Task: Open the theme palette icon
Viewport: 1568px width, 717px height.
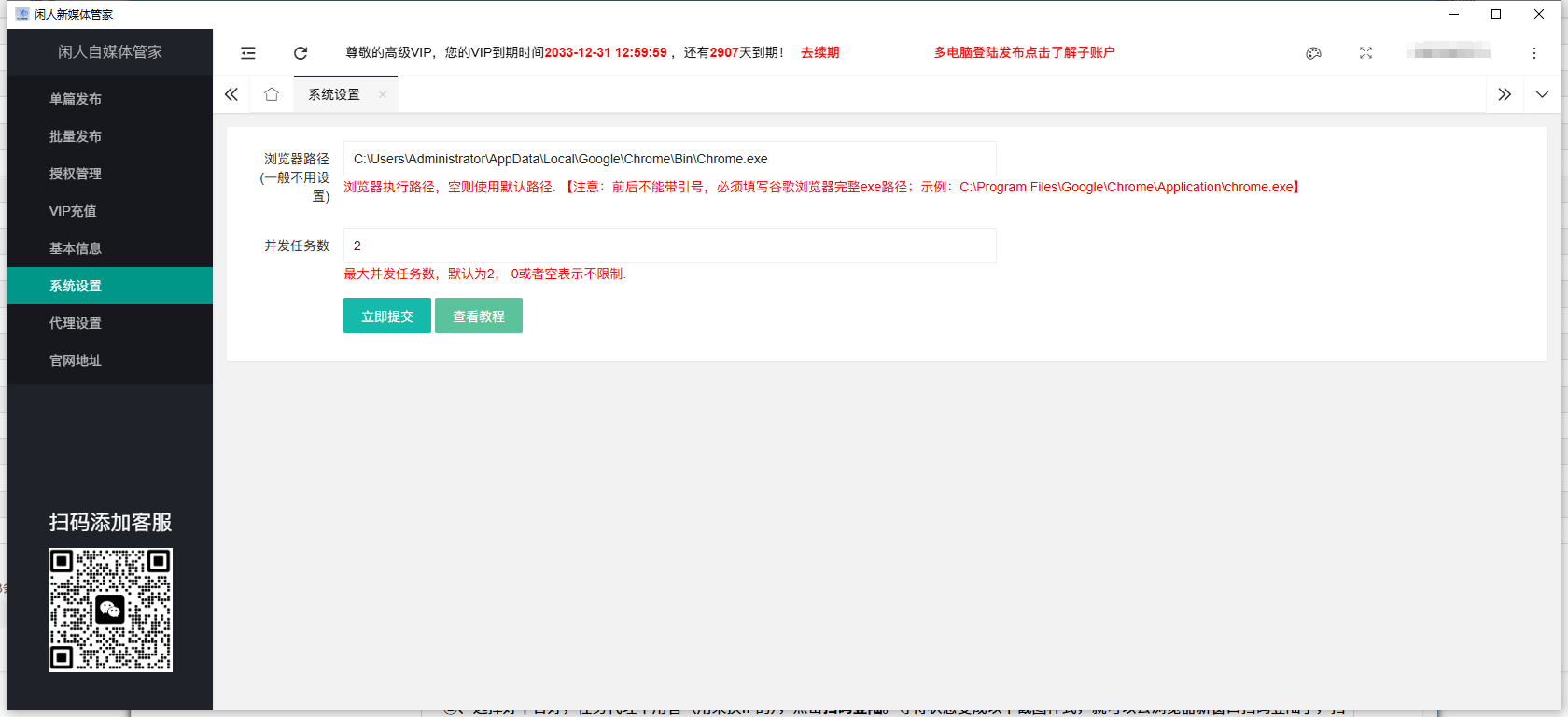Action: (1313, 53)
